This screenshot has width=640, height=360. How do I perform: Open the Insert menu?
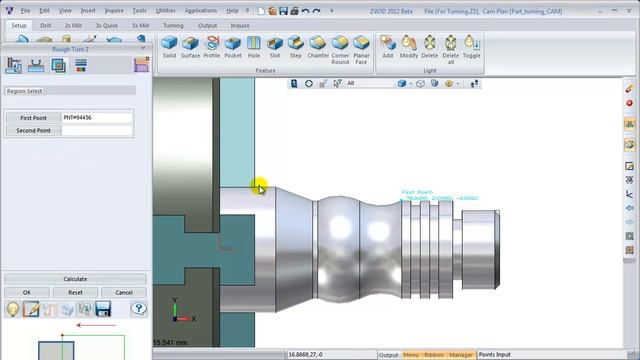point(88,11)
